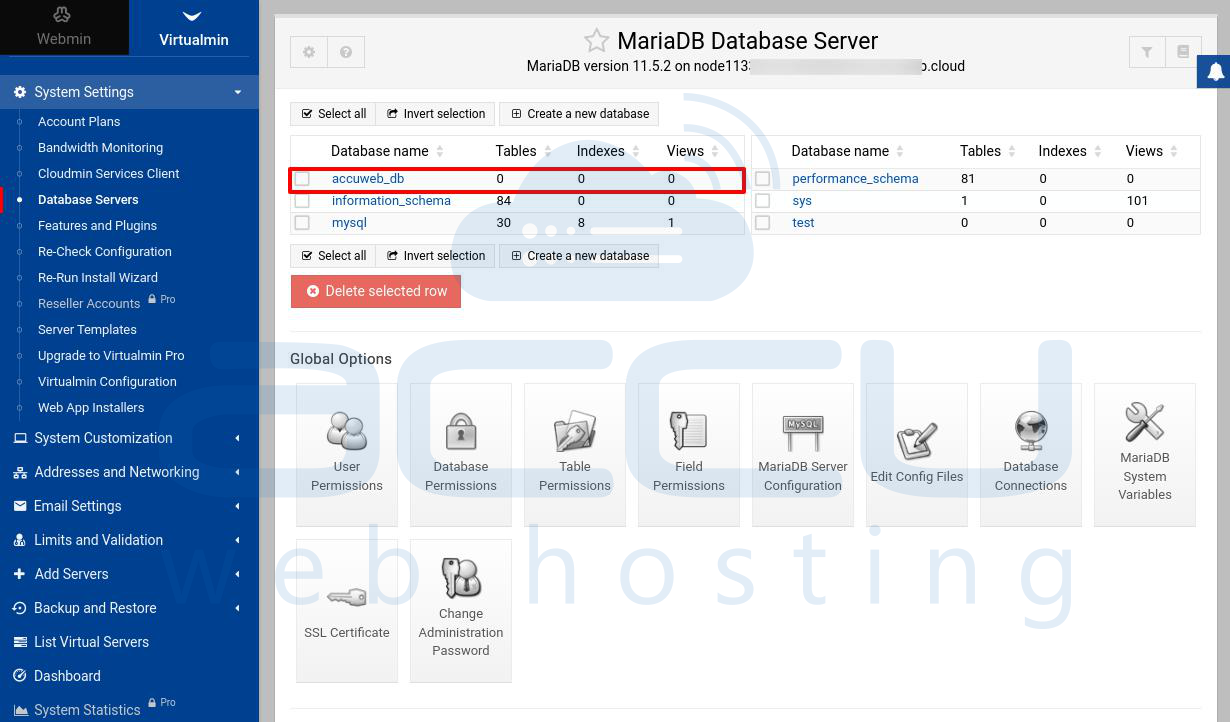Open the mysql database link

point(349,223)
